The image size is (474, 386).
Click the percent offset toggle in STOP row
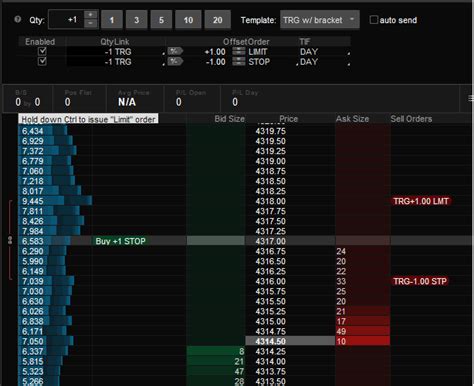coord(175,61)
